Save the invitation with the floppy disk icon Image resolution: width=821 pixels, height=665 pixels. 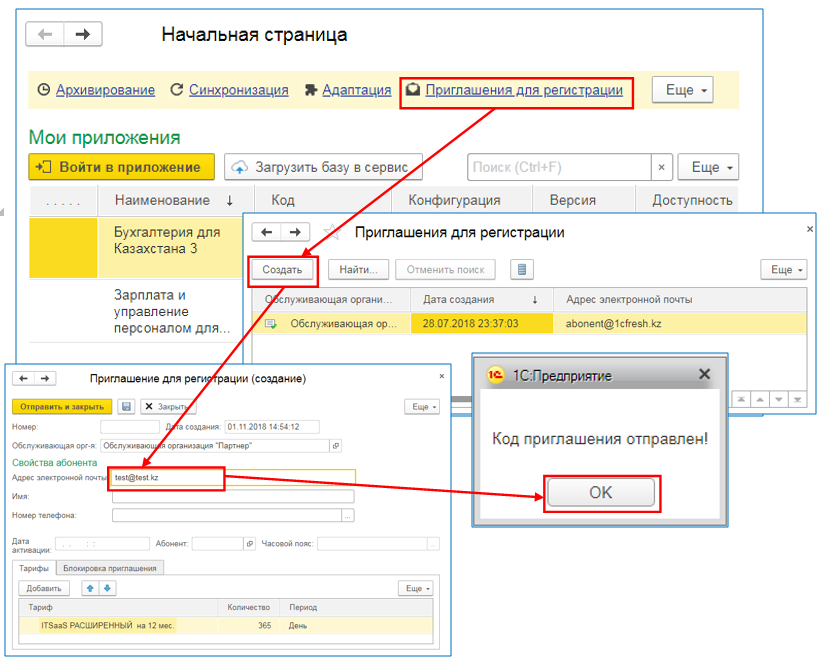click(x=126, y=406)
